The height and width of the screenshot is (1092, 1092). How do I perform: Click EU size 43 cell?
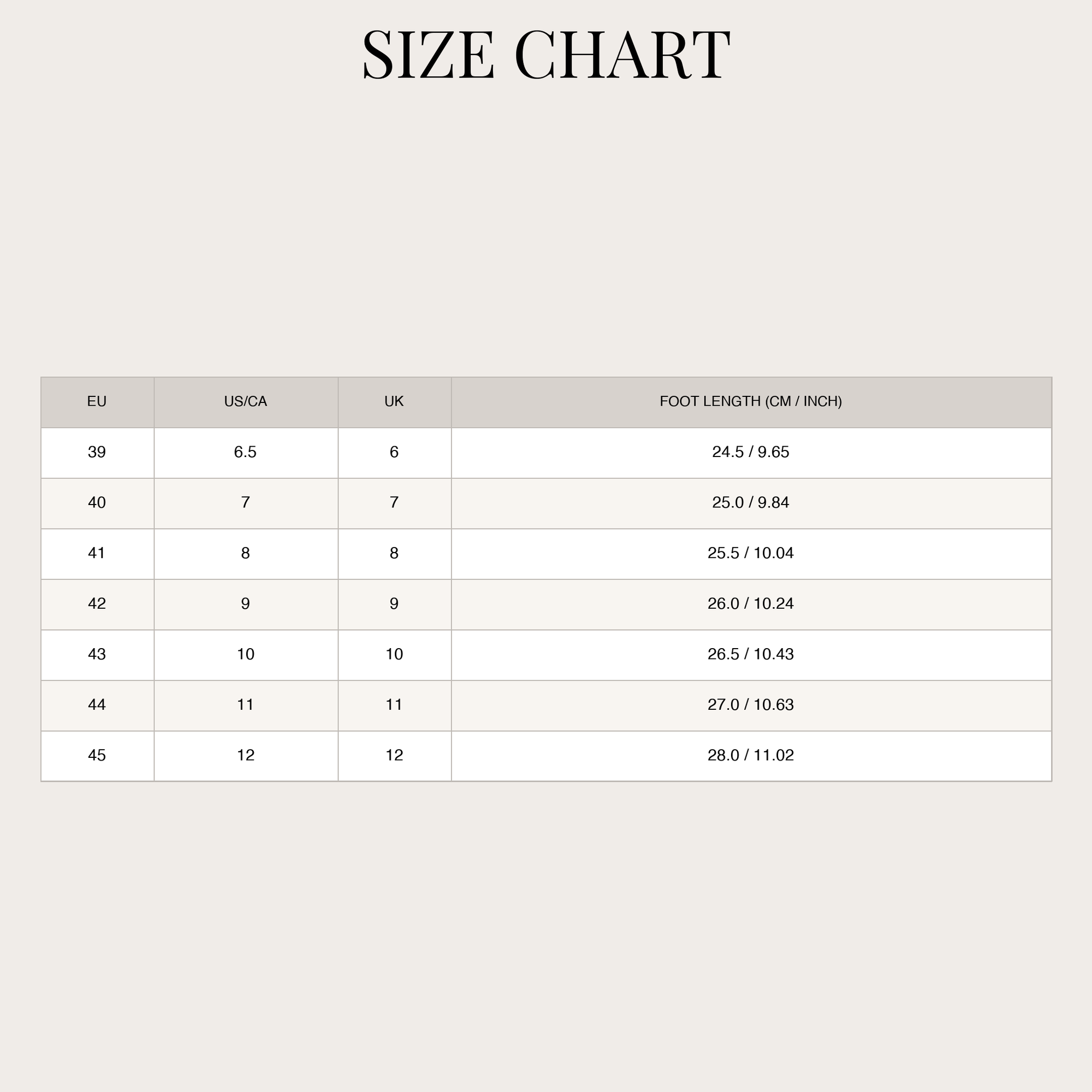[97, 655]
